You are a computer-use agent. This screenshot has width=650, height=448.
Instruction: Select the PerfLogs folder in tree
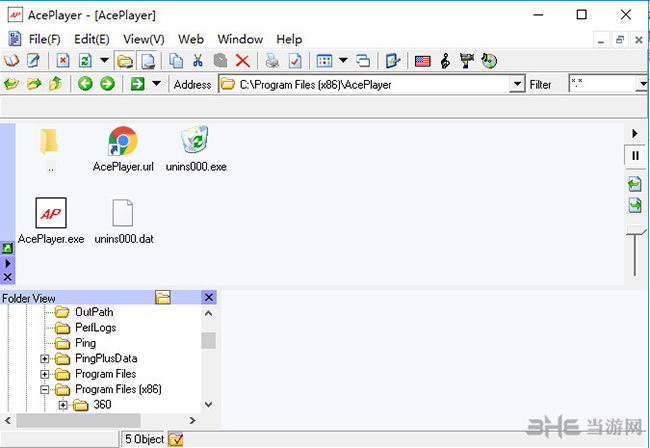95,327
